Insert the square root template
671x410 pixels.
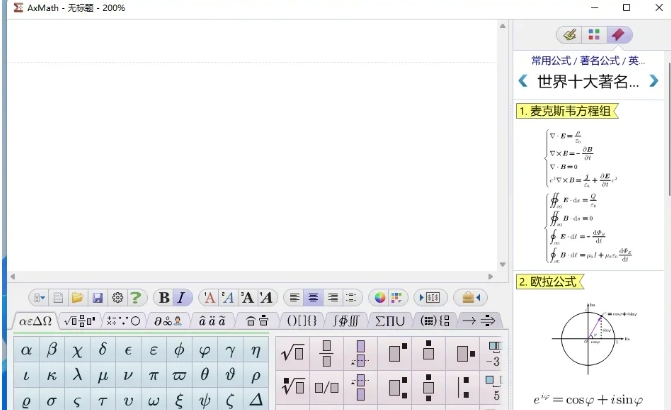click(x=292, y=354)
